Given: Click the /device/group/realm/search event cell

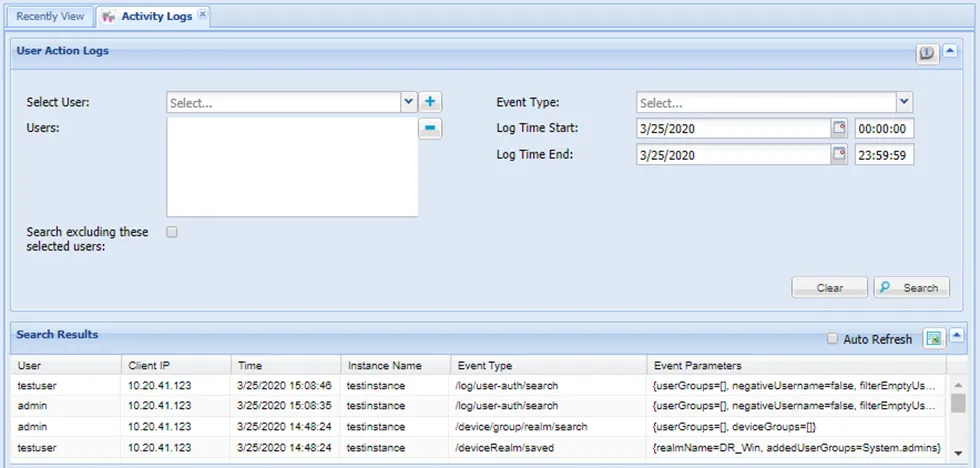Looking at the screenshot, I should pyautogui.click(x=548, y=427).
